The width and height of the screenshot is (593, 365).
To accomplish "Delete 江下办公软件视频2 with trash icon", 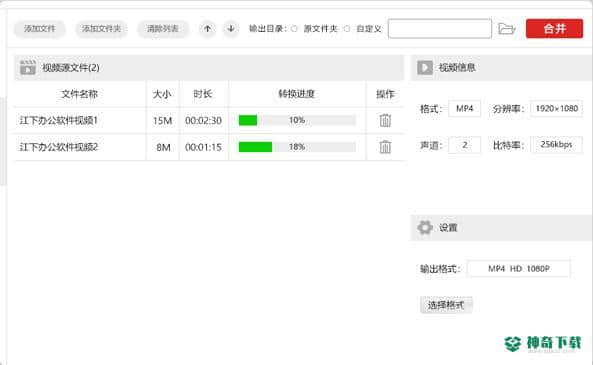I will (385, 147).
